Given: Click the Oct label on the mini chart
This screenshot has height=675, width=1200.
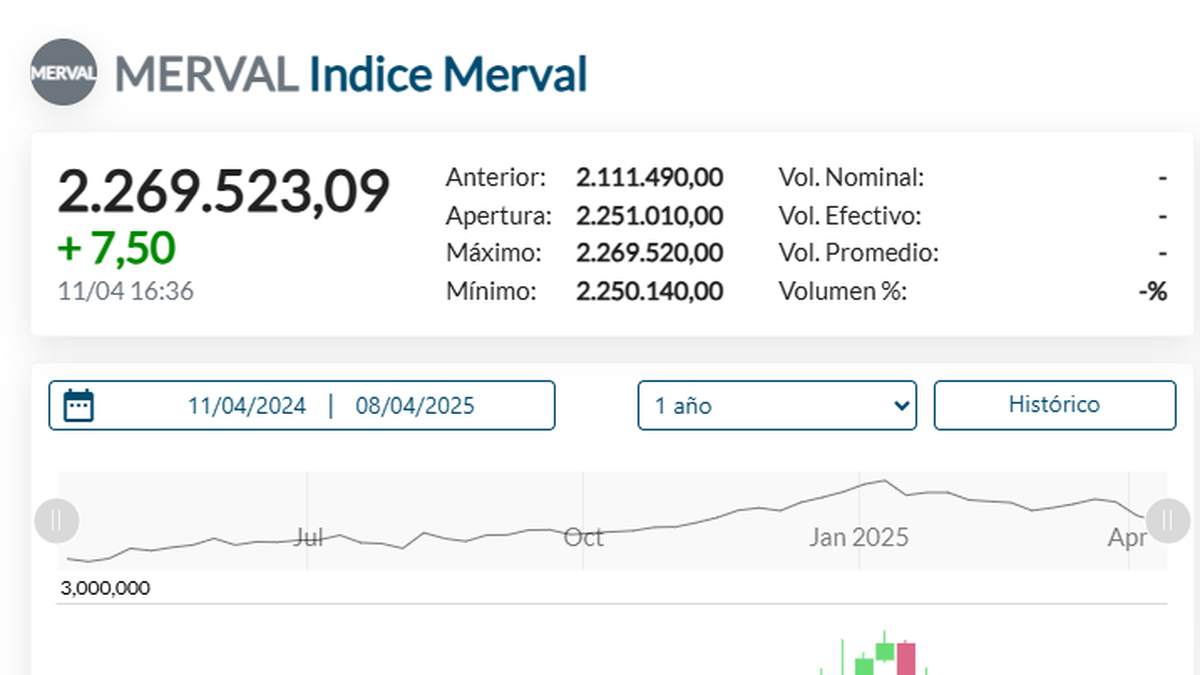Looking at the screenshot, I should (584, 537).
